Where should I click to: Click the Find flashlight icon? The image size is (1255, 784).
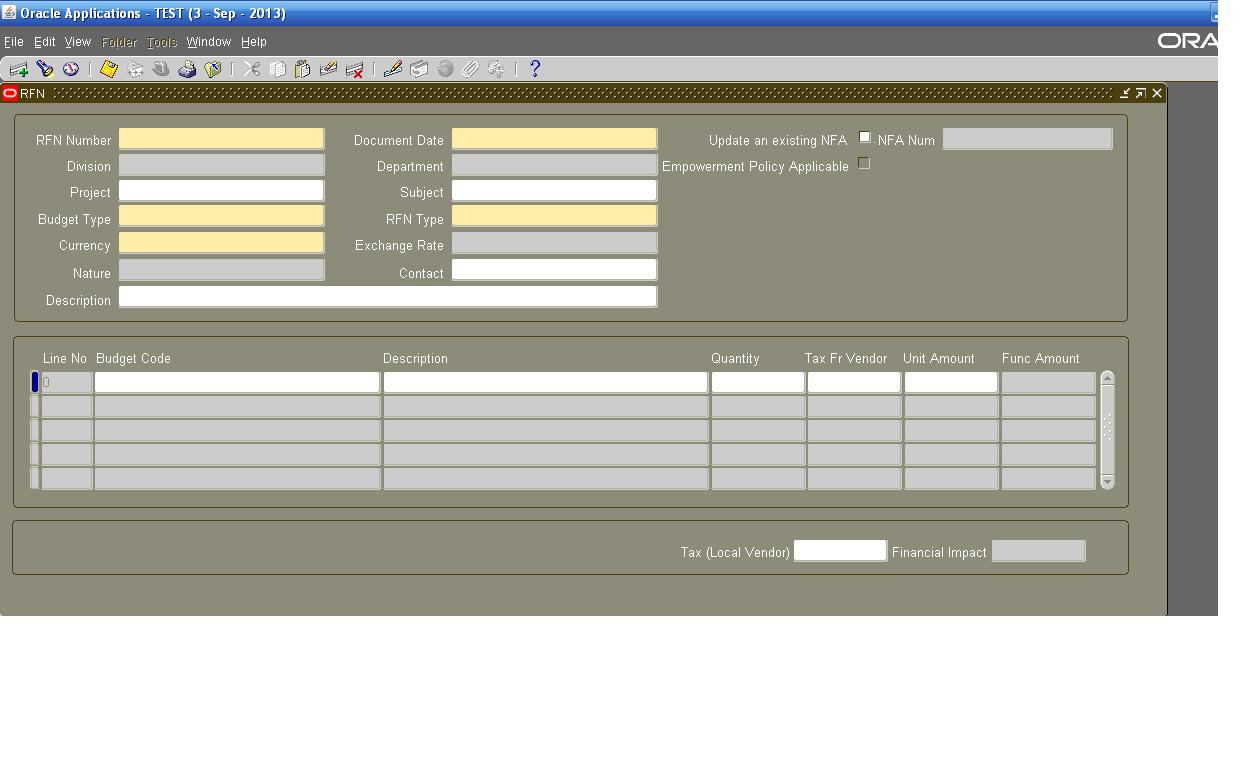45,69
